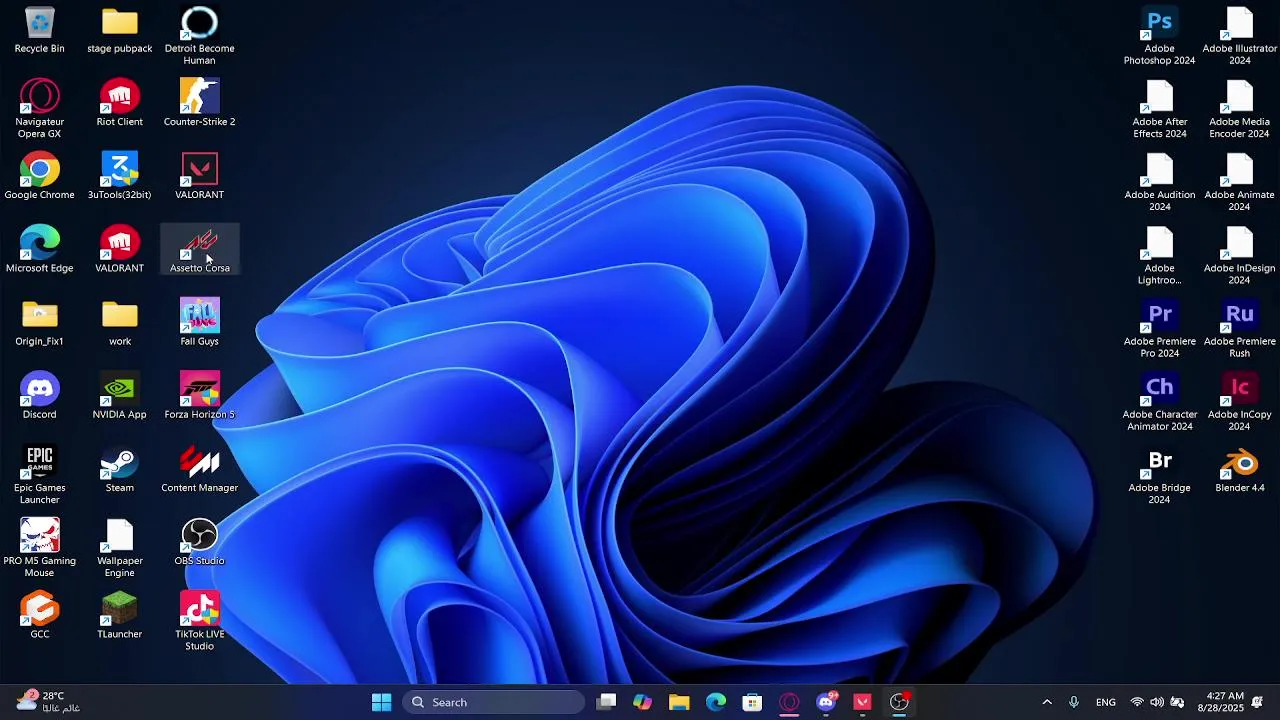This screenshot has width=1280, height=720.
Task: Select the 3uTools(32bit) shortcut
Action: (x=119, y=176)
